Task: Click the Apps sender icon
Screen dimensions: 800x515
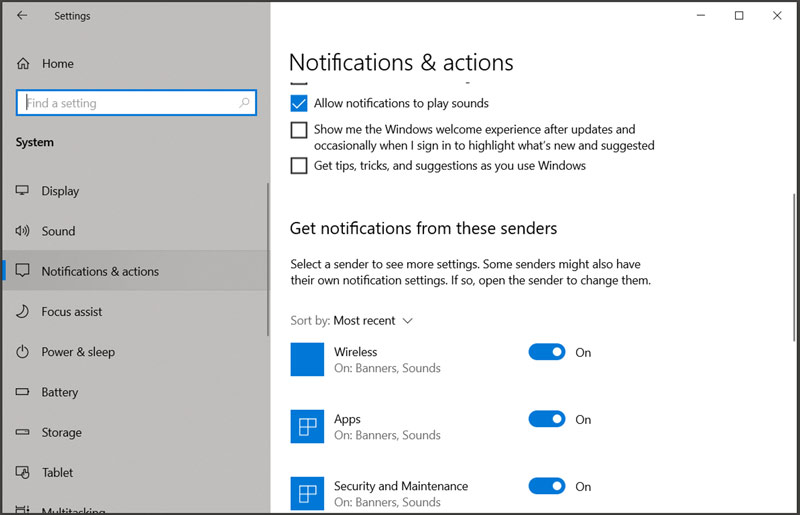Action: coord(307,426)
